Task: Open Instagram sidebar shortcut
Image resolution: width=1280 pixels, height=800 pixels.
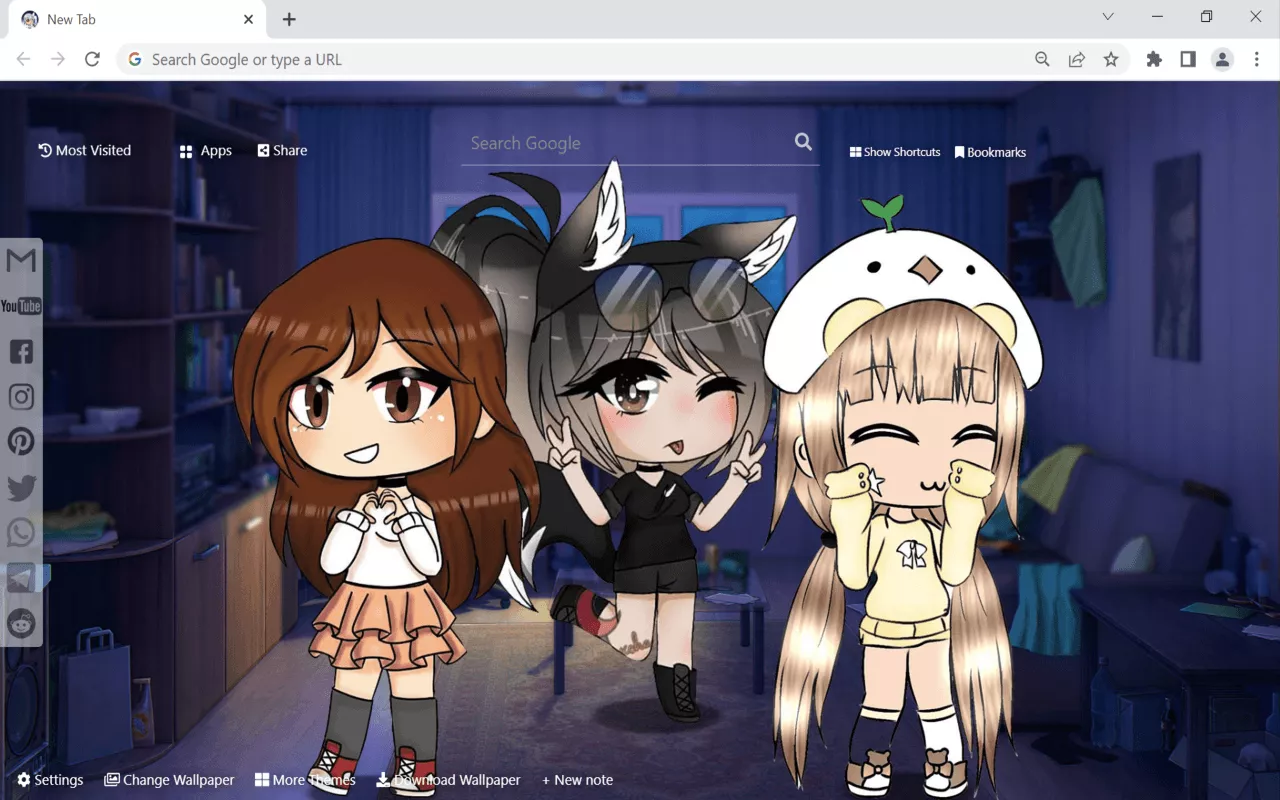Action: [x=21, y=397]
